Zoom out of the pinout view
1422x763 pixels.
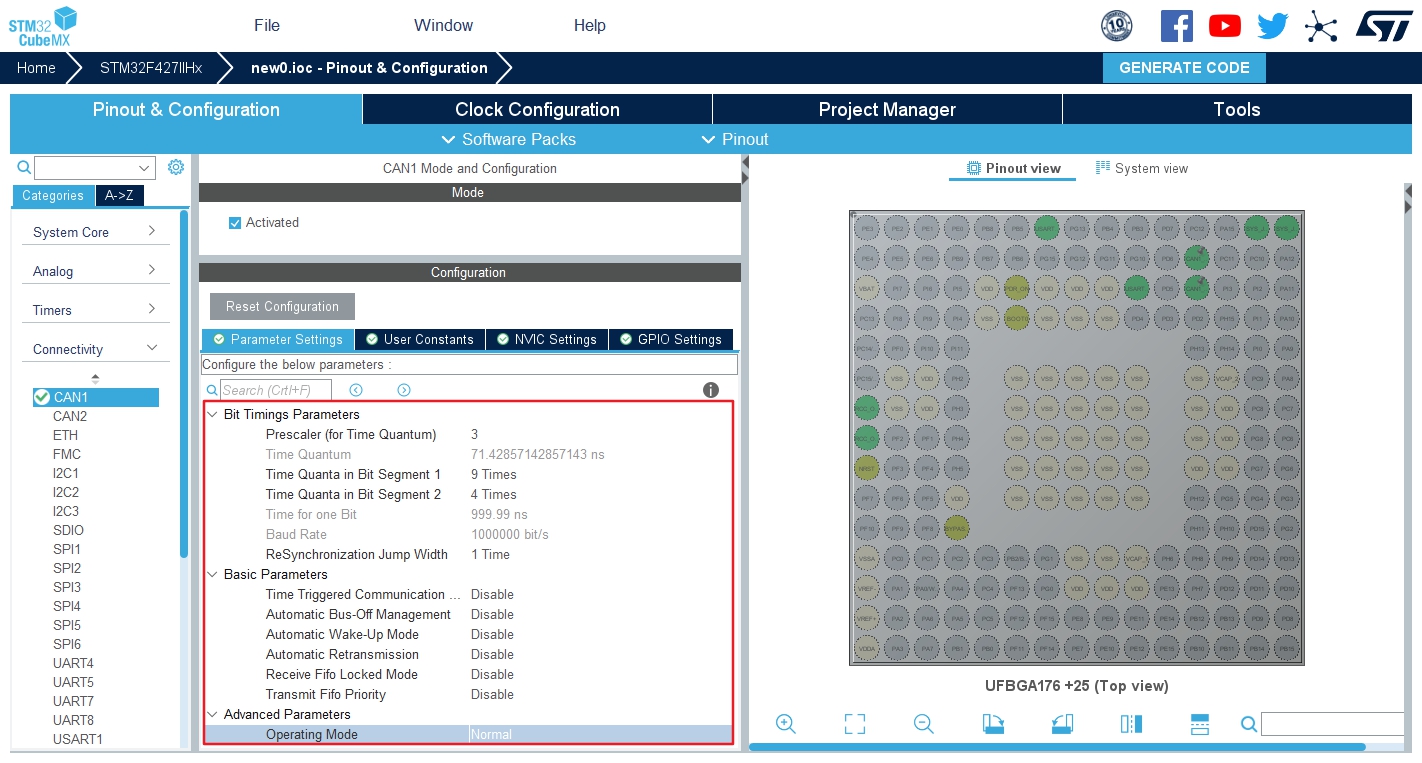coord(924,724)
